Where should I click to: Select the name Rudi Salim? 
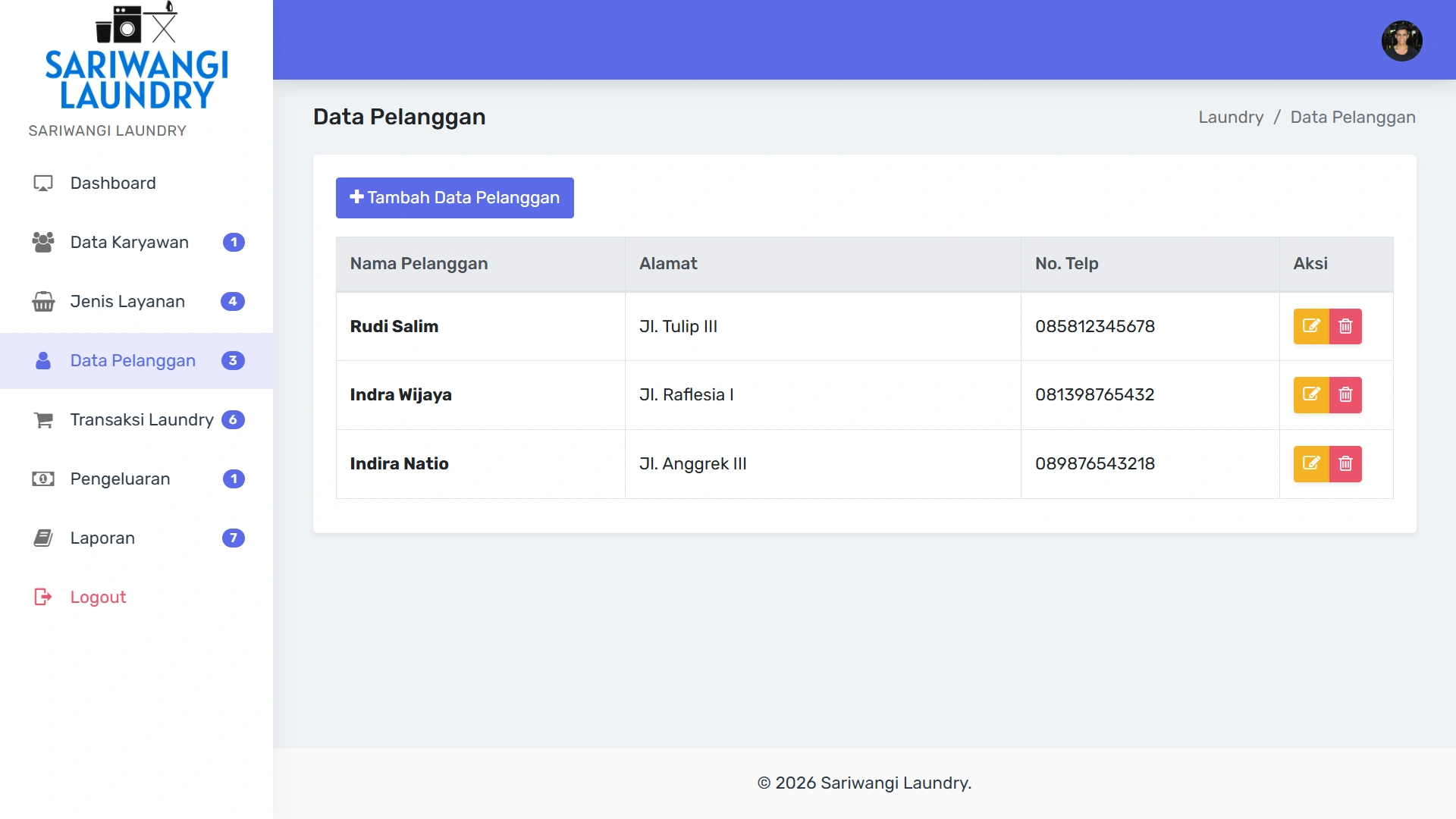coord(394,327)
